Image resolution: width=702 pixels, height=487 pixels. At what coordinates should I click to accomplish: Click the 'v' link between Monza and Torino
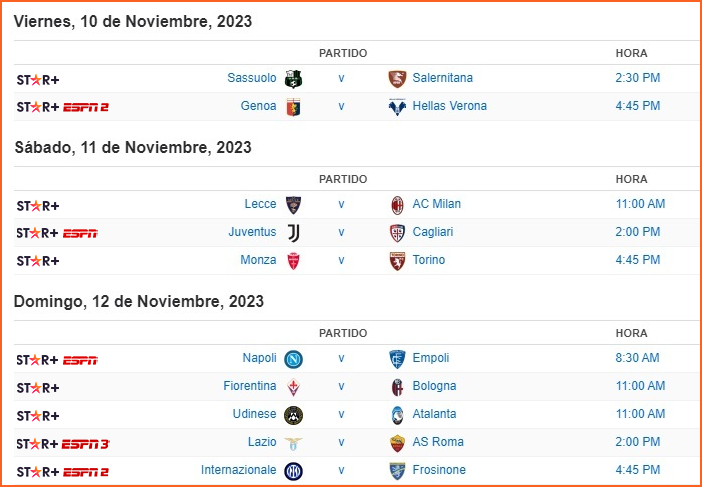(x=341, y=260)
